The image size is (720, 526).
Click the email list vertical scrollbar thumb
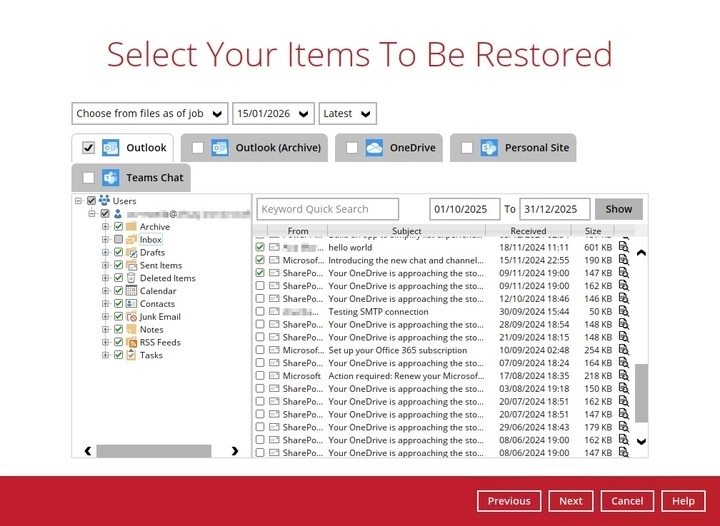641,397
